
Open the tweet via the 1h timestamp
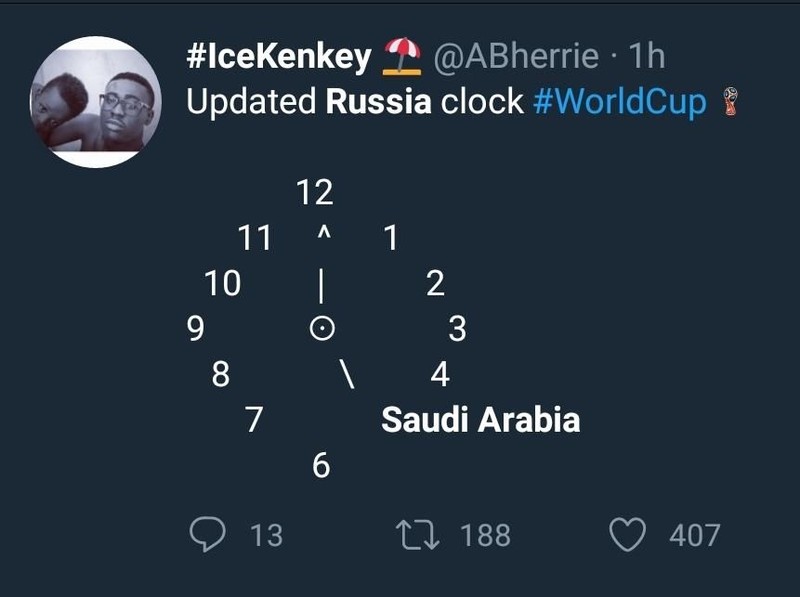[x=647, y=55]
